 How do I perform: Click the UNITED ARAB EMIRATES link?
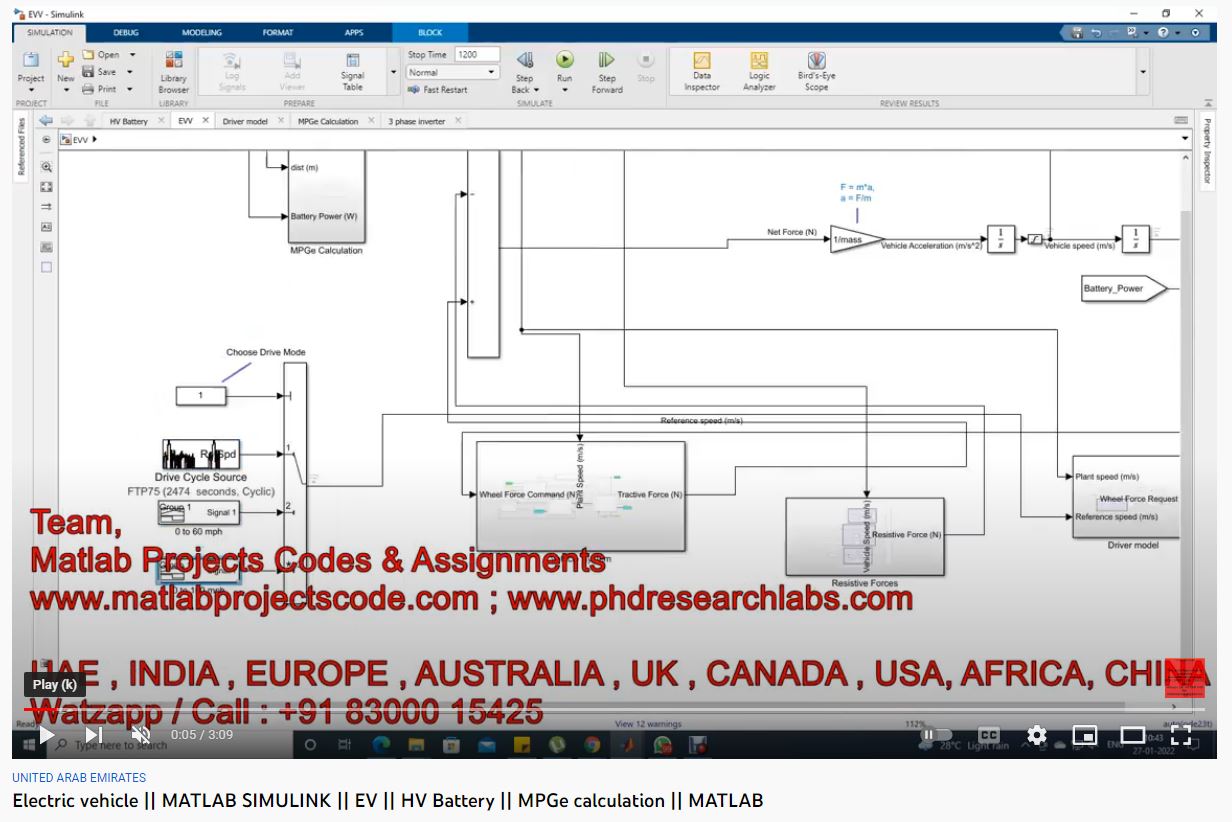(79, 778)
